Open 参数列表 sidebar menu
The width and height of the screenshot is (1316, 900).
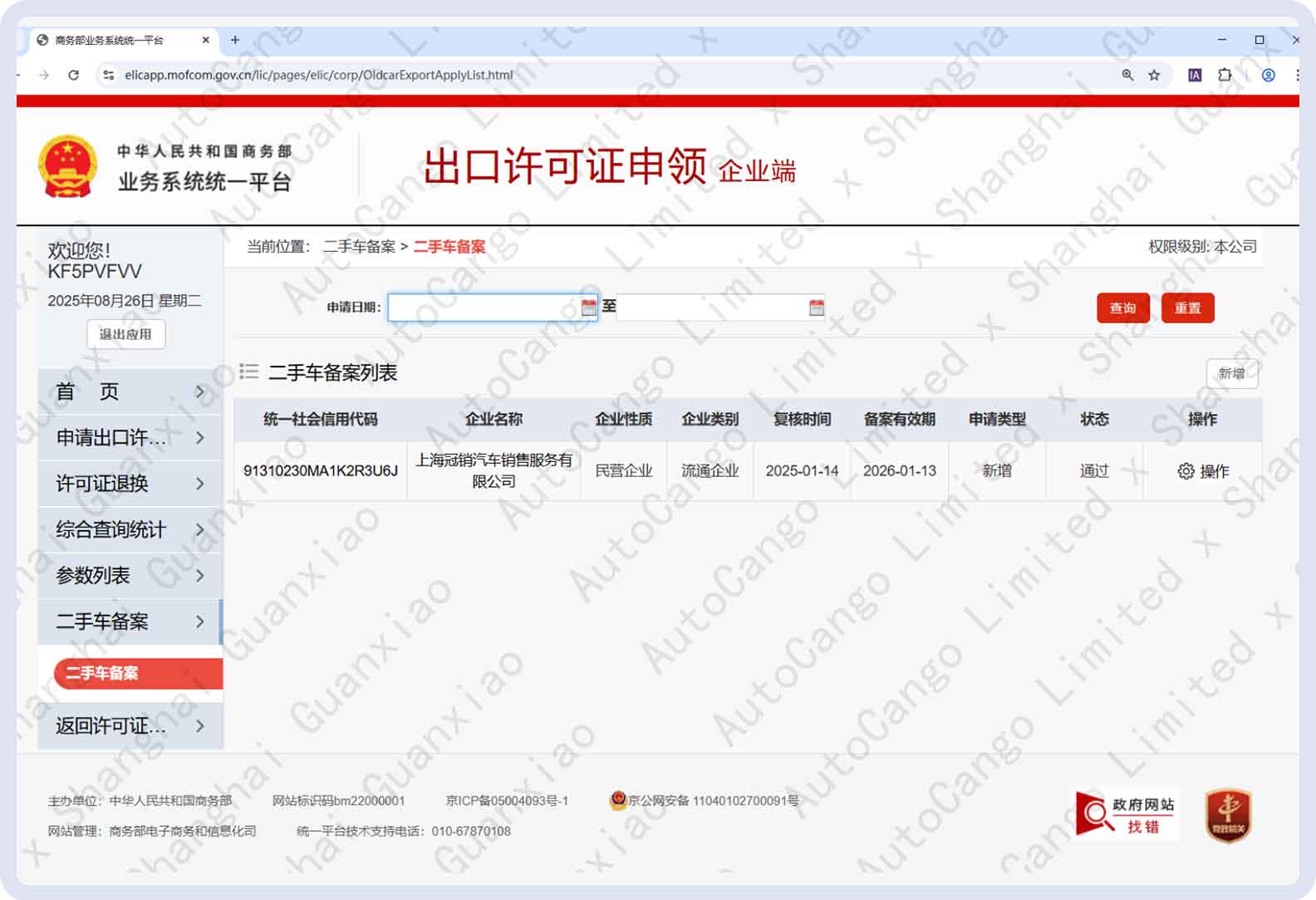(130, 575)
